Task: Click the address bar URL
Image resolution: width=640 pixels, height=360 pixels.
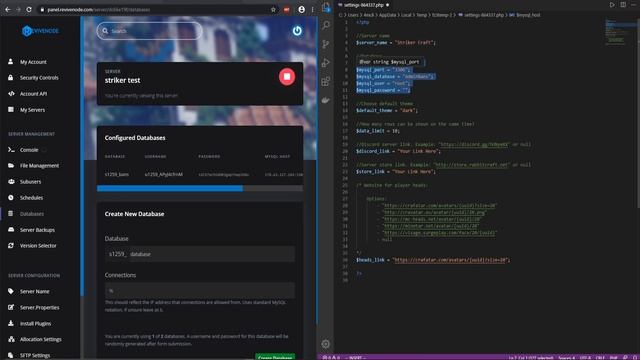Action: (x=99, y=9)
